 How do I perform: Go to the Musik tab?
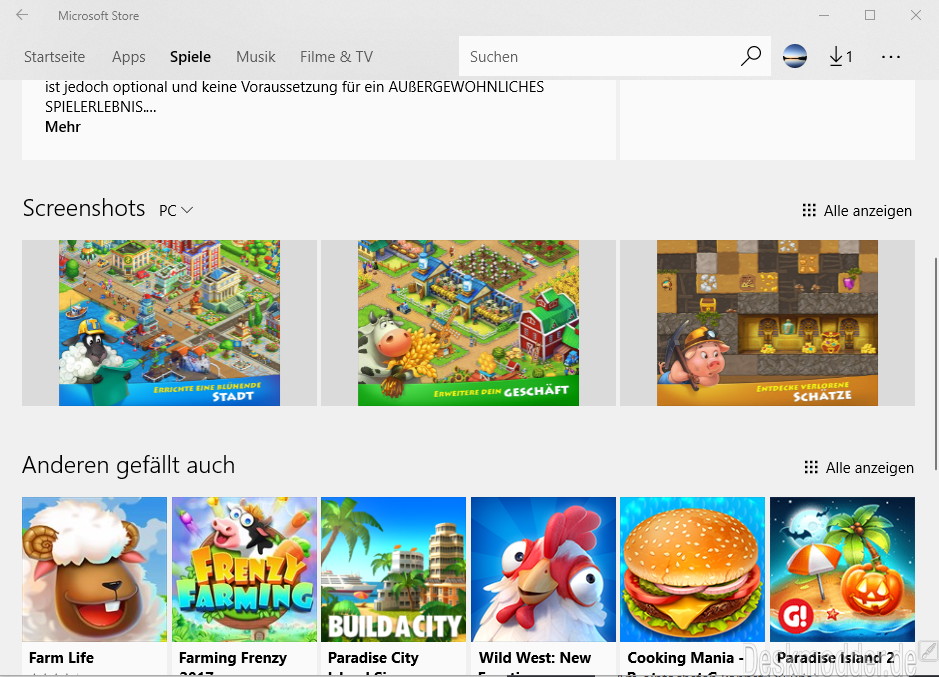(x=256, y=57)
